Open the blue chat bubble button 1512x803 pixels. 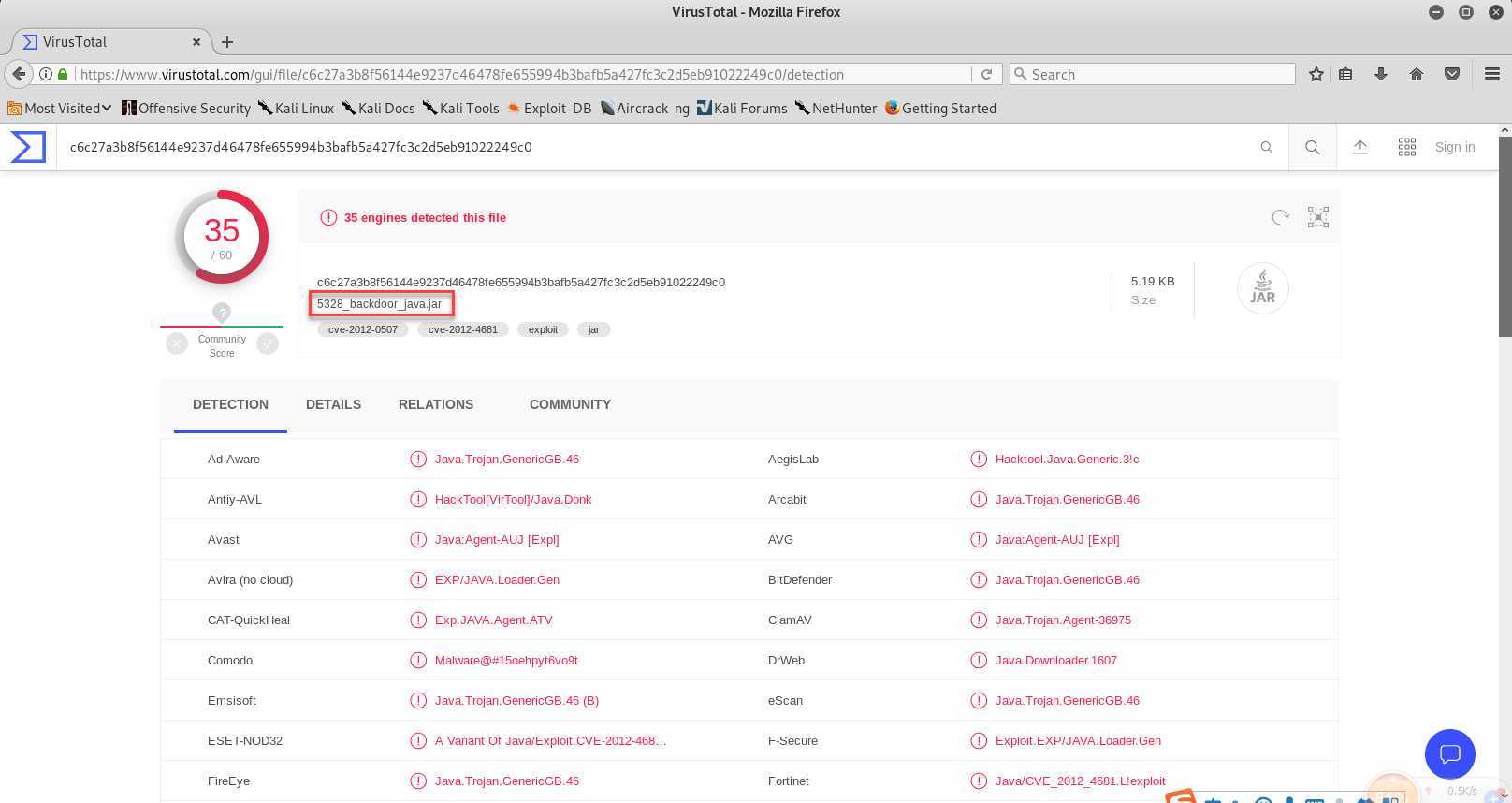(1450, 753)
